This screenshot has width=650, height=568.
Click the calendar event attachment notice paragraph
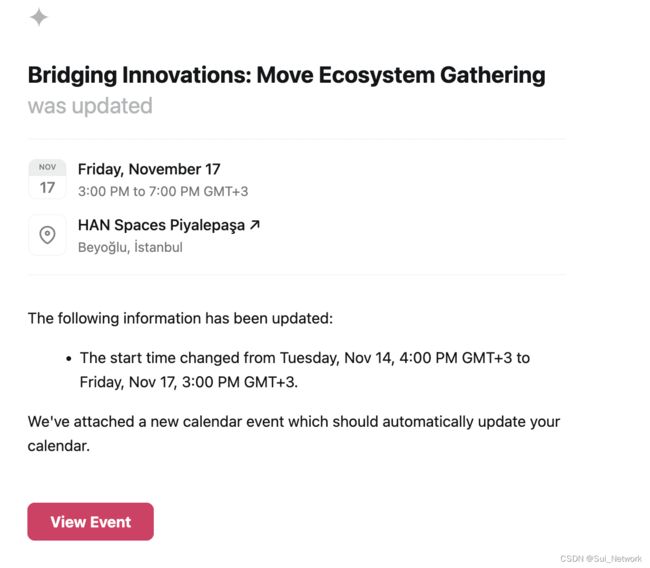pos(294,434)
